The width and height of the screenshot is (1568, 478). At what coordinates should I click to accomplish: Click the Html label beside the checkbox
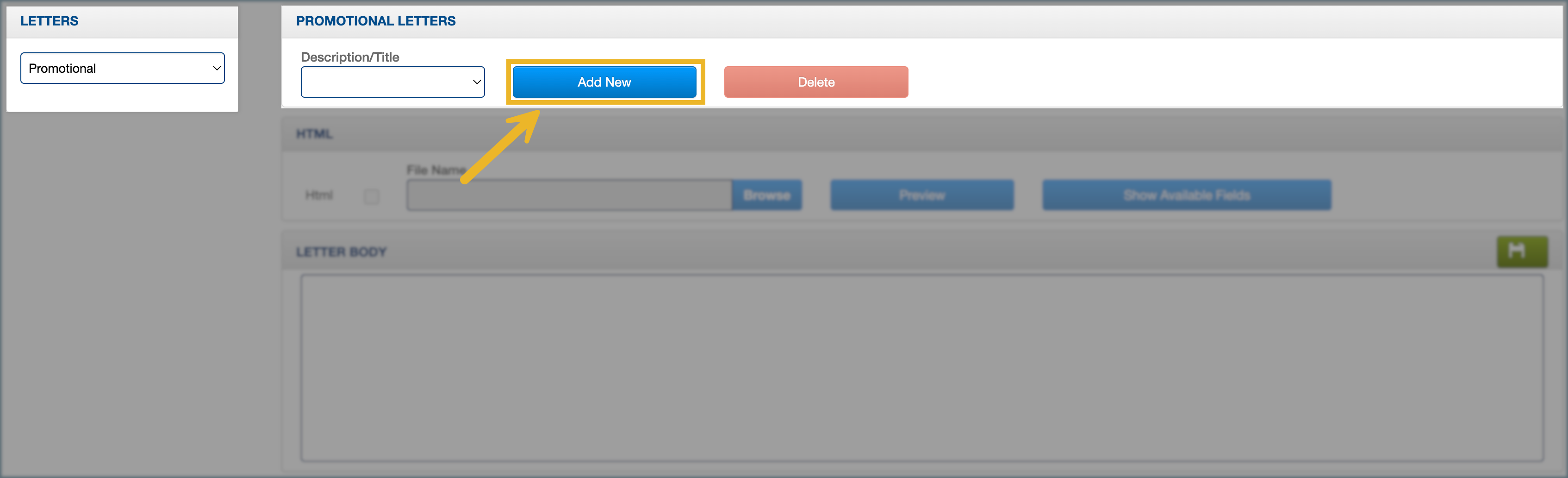coord(319,195)
